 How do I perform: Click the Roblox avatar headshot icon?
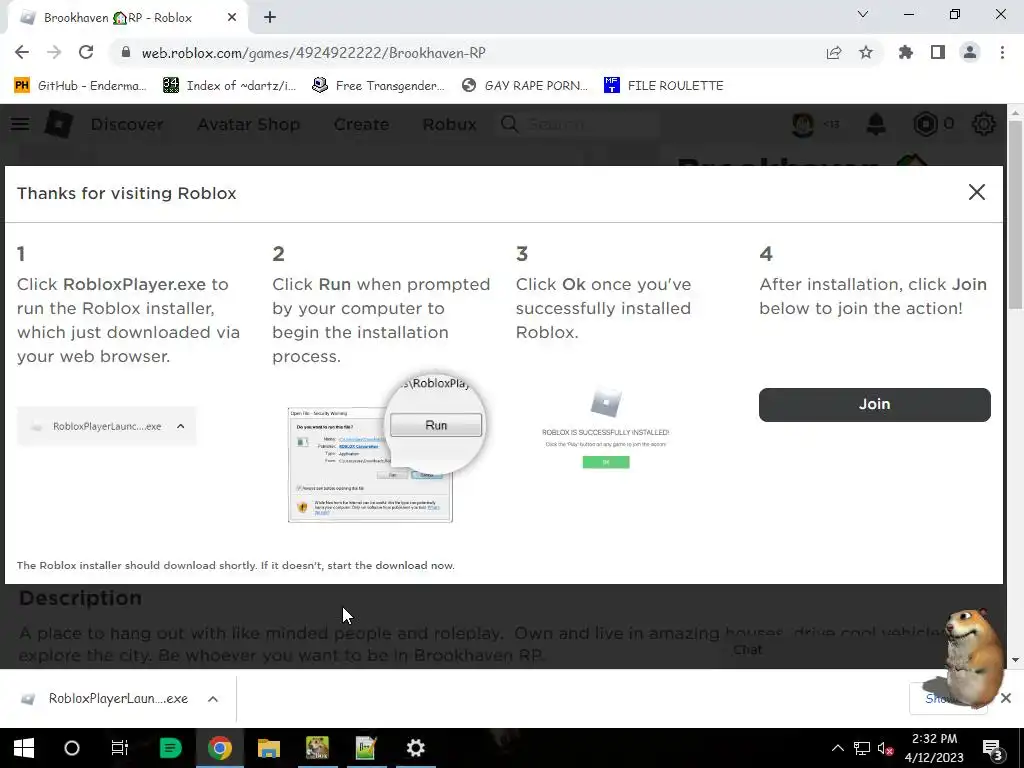click(803, 123)
